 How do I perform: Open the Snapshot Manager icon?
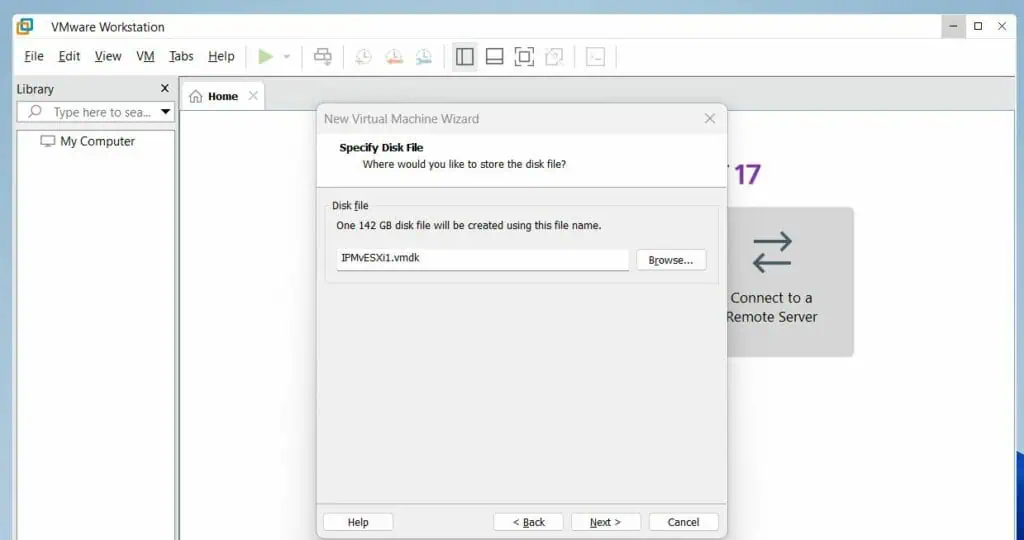pos(424,57)
